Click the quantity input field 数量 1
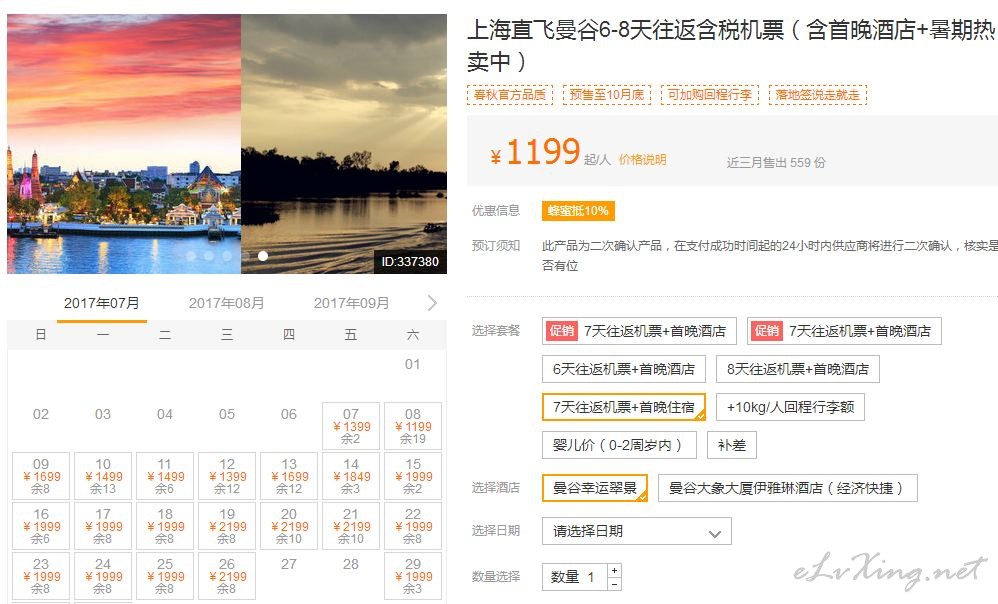 coord(575,577)
